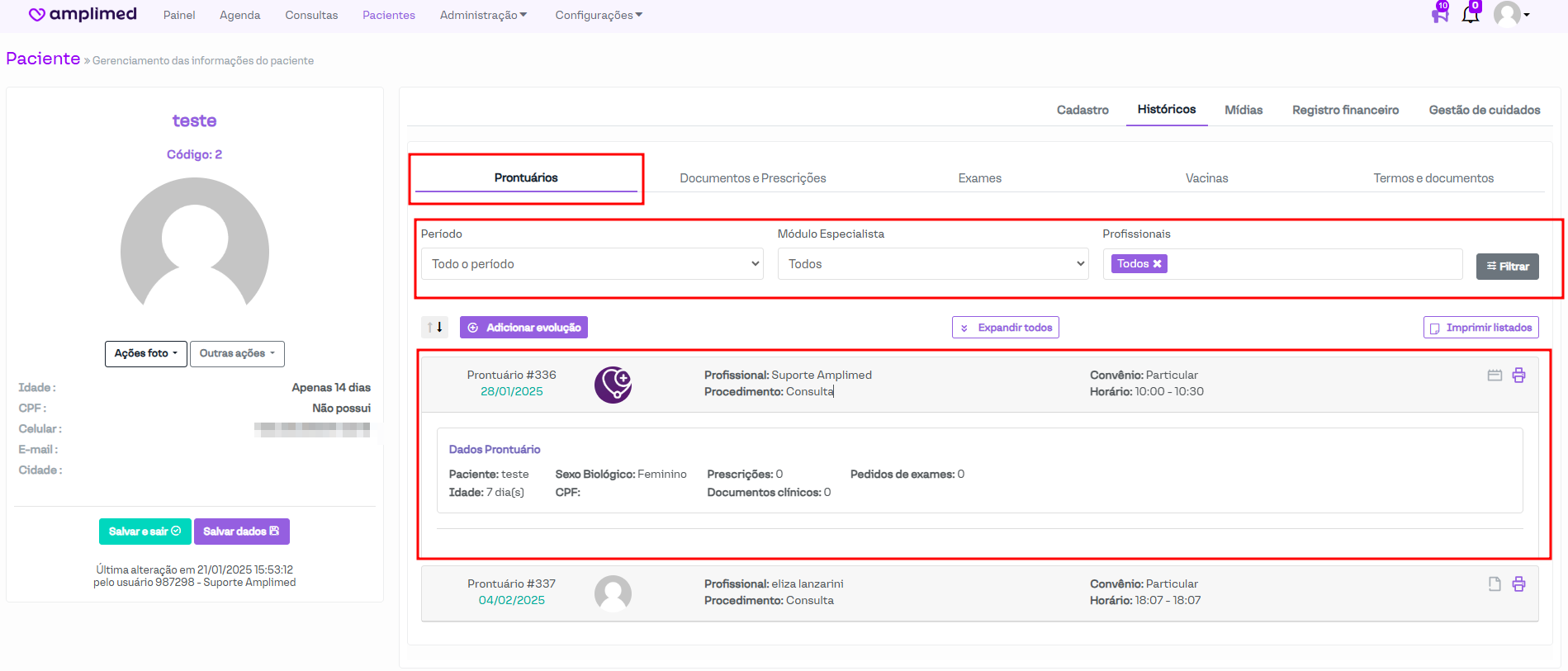Viewport: 1568px width, 671px height.
Task: Open the Módulo Especialista dropdown
Action: (x=933, y=264)
